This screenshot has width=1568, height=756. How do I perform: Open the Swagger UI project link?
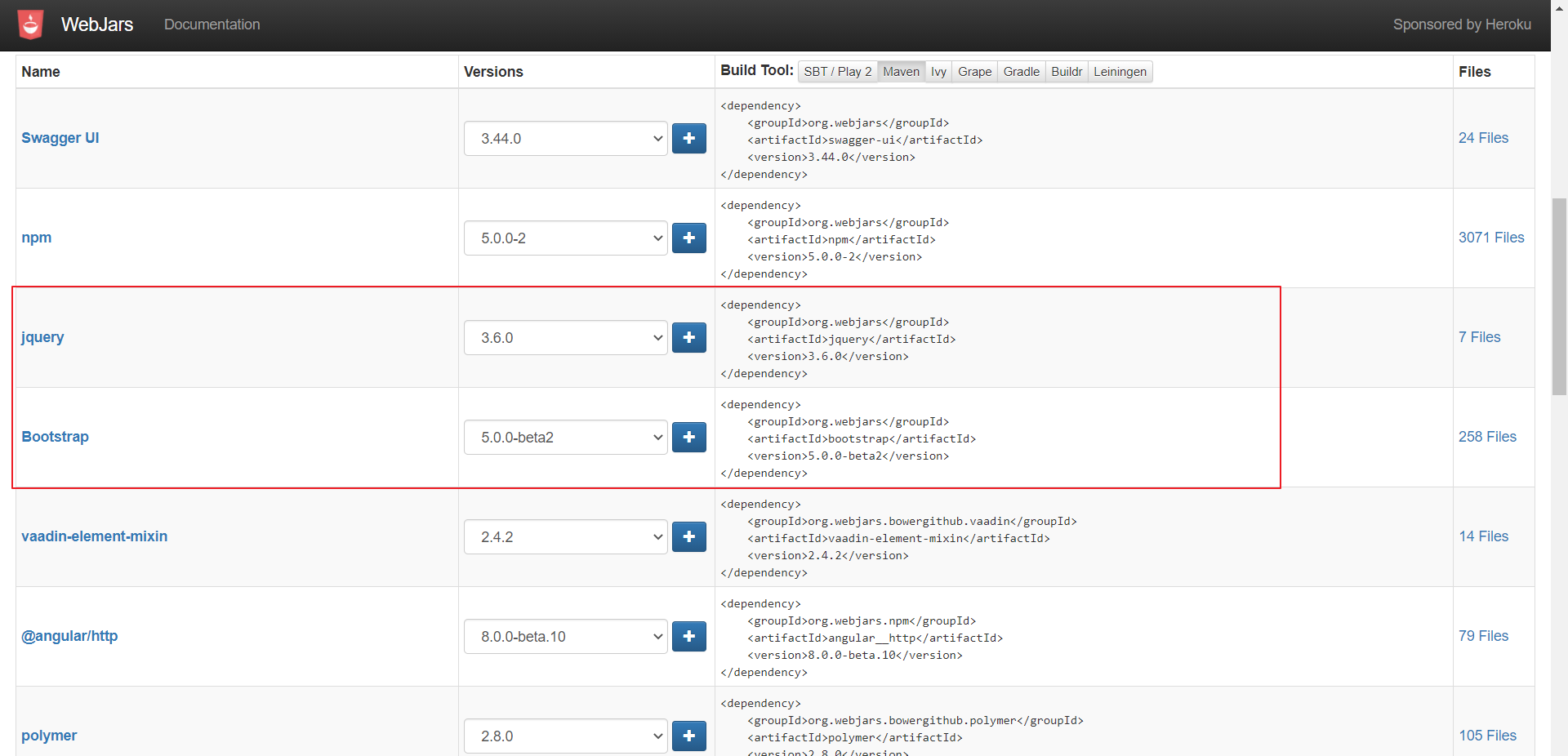(60, 138)
